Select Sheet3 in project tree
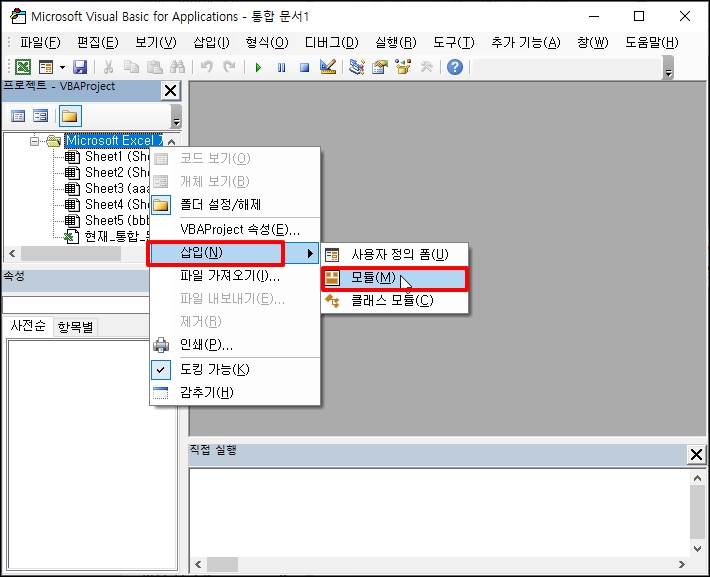Image resolution: width=710 pixels, height=577 pixels. pyautogui.click(x=108, y=188)
